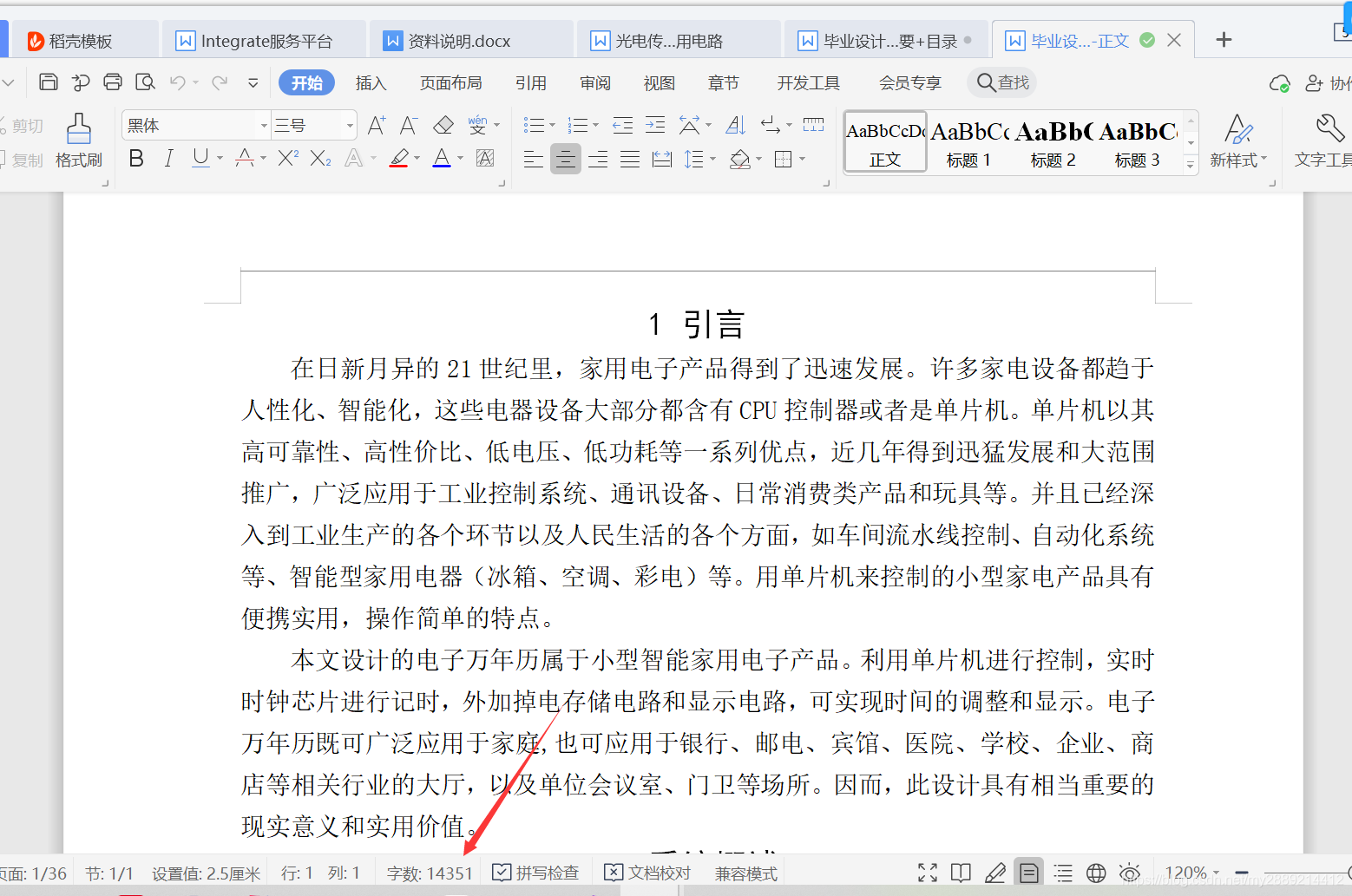Open Print Preview icon
Screen dimensions: 1352x896
[x=145, y=82]
